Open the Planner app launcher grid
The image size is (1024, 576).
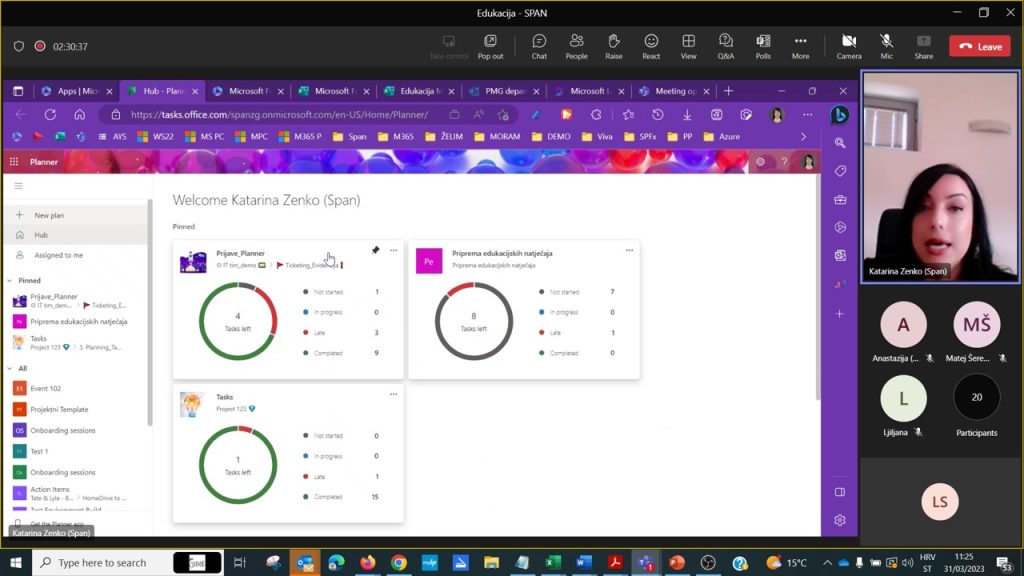pyautogui.click(x=14, y=162)
